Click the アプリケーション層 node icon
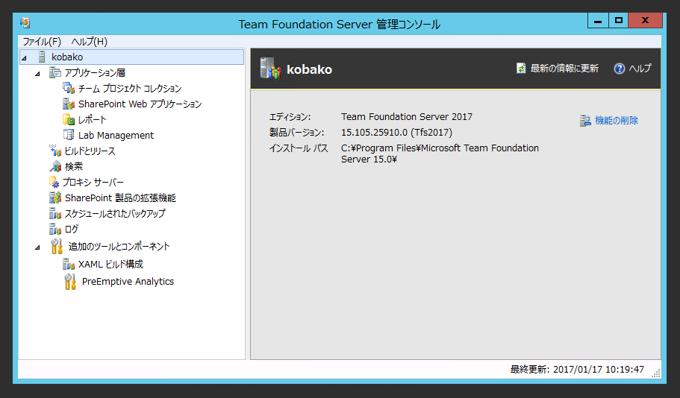 pyautogui.click(x=55, y=72)
